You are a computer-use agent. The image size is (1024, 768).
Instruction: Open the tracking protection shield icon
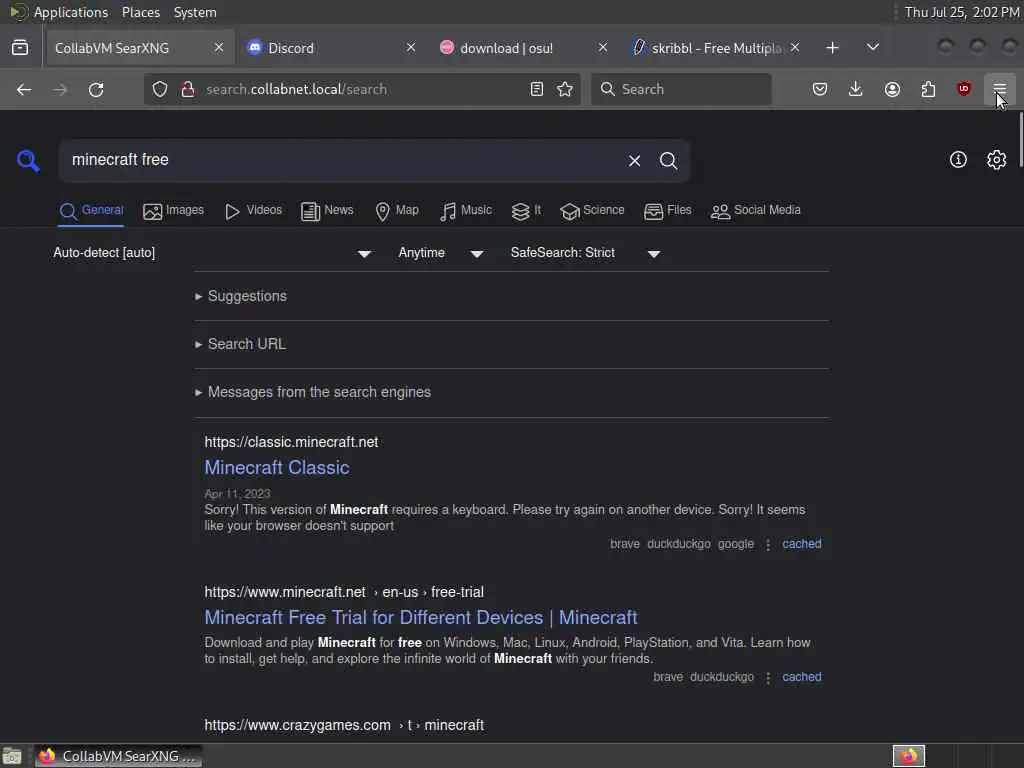tap(160, 89)
